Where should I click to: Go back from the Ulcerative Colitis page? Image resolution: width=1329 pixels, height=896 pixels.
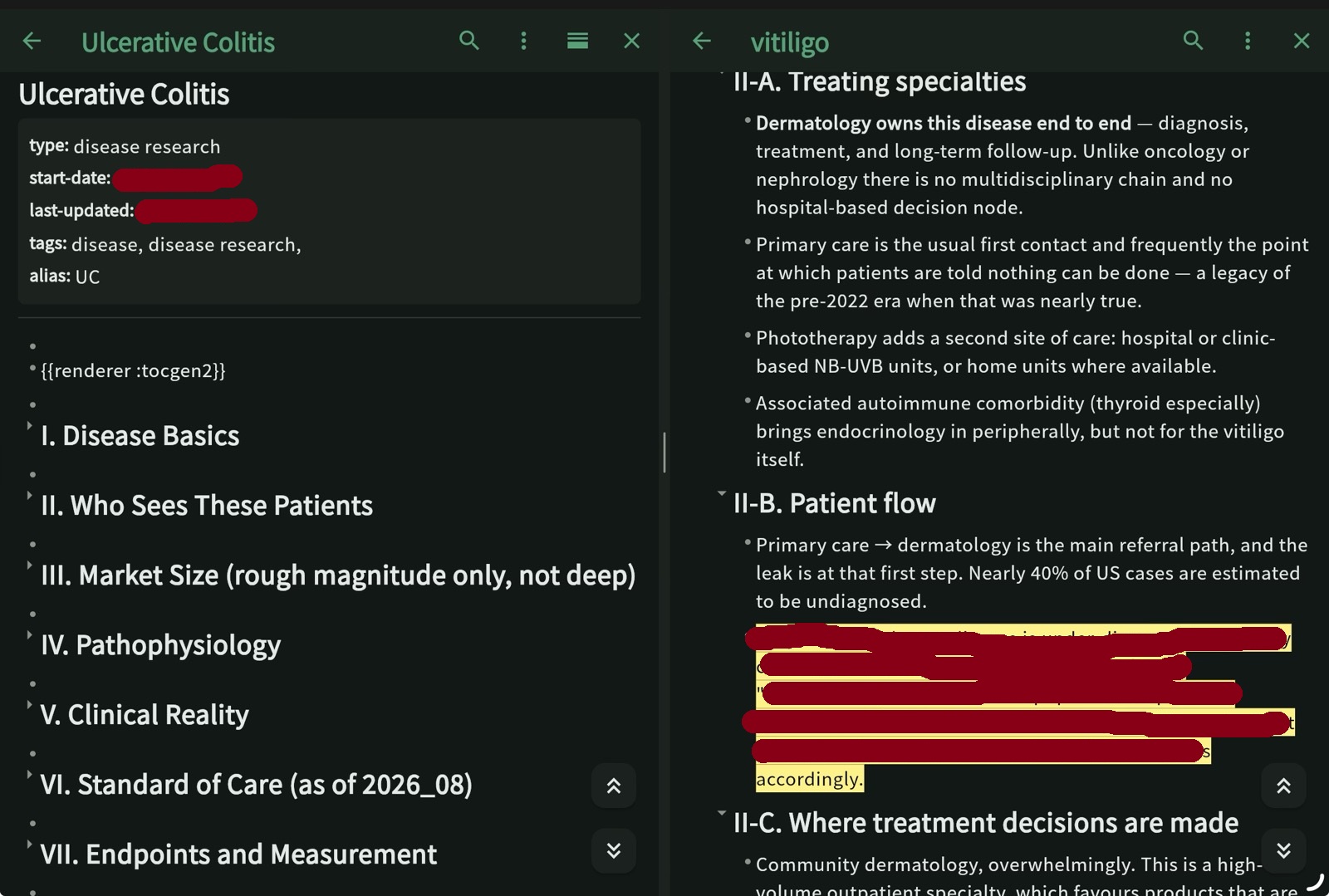(x=32, y=41)
